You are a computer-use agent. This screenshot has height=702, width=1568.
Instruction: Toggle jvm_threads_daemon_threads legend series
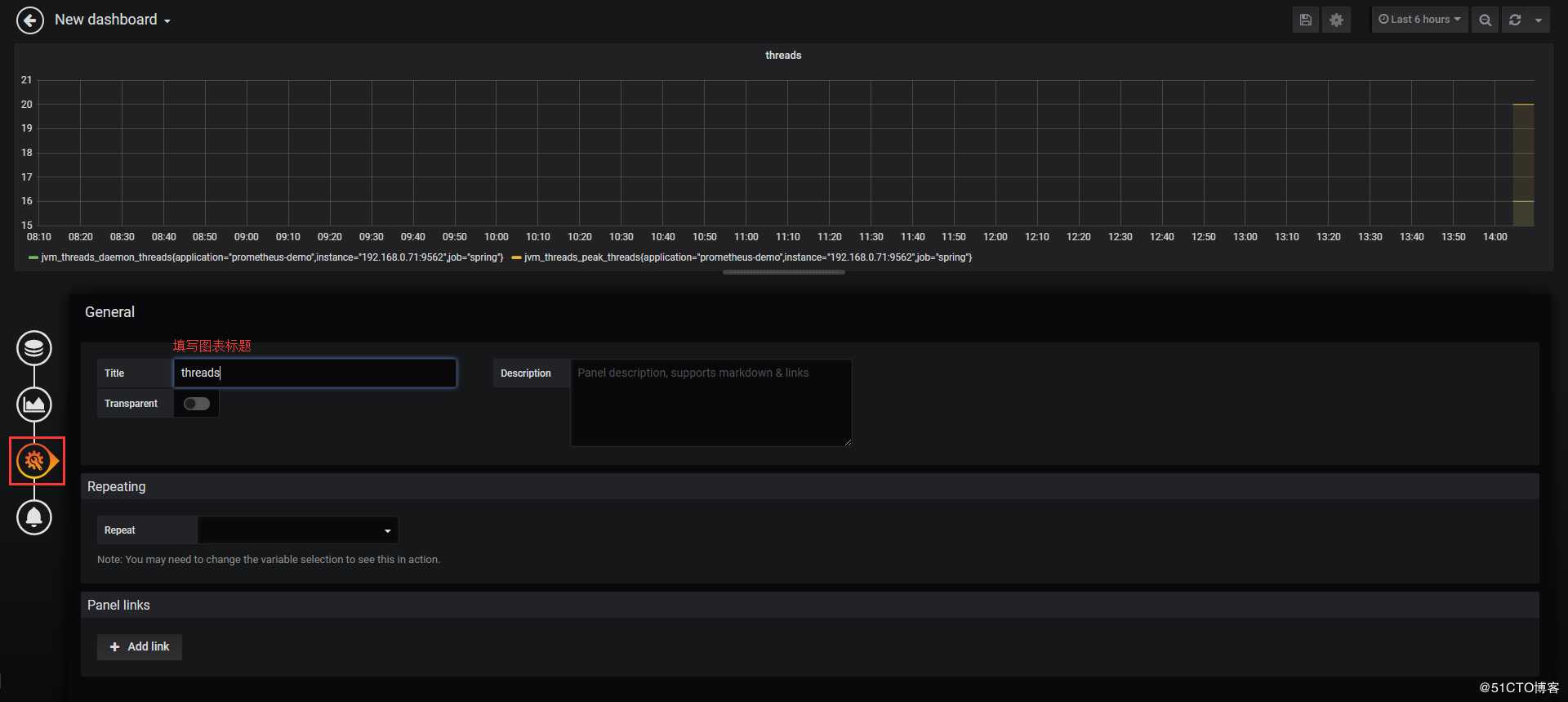click(x=272, y=257)
